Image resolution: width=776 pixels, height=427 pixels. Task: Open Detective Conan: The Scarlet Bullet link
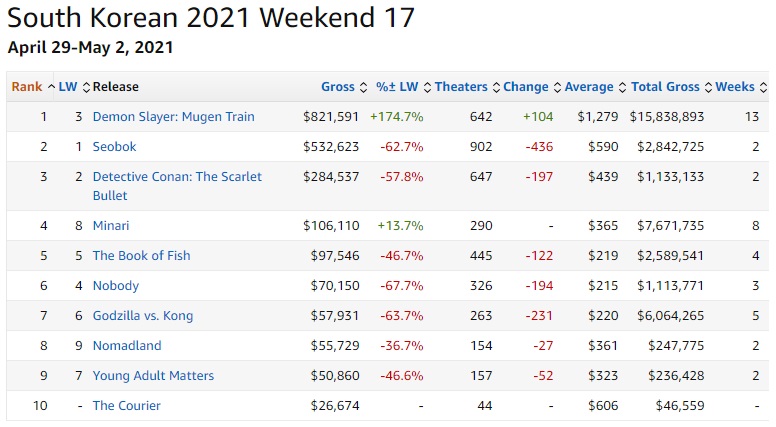pyautogui.click(x=177, y=177)
